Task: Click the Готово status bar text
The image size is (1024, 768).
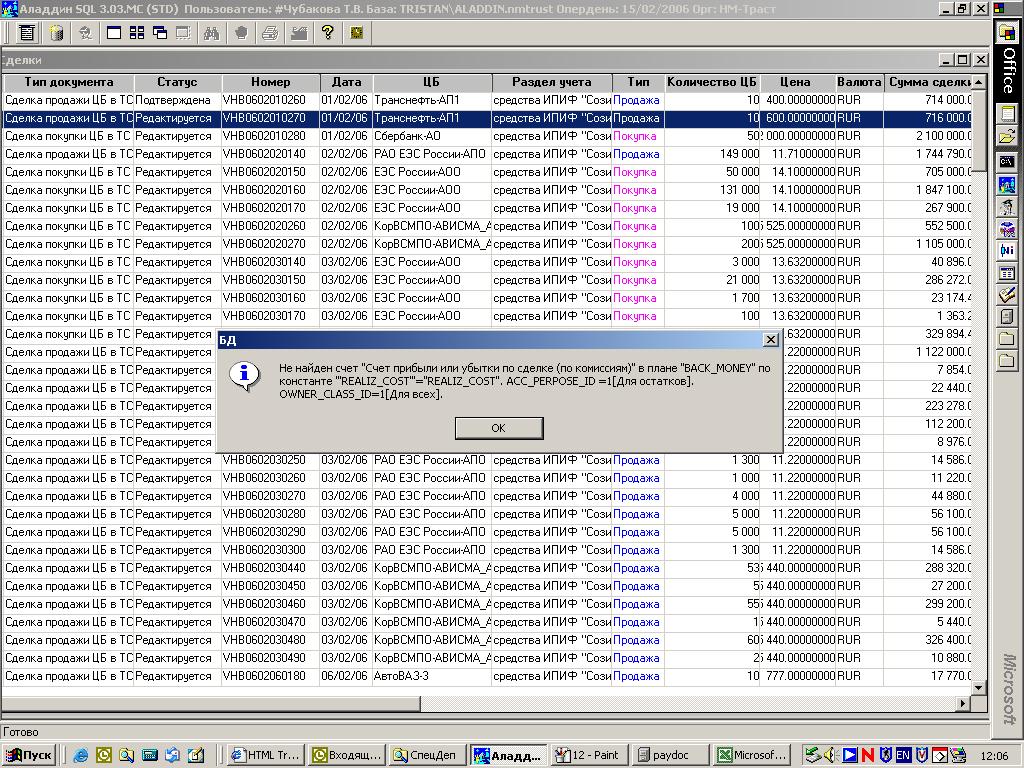Action: 21,732
